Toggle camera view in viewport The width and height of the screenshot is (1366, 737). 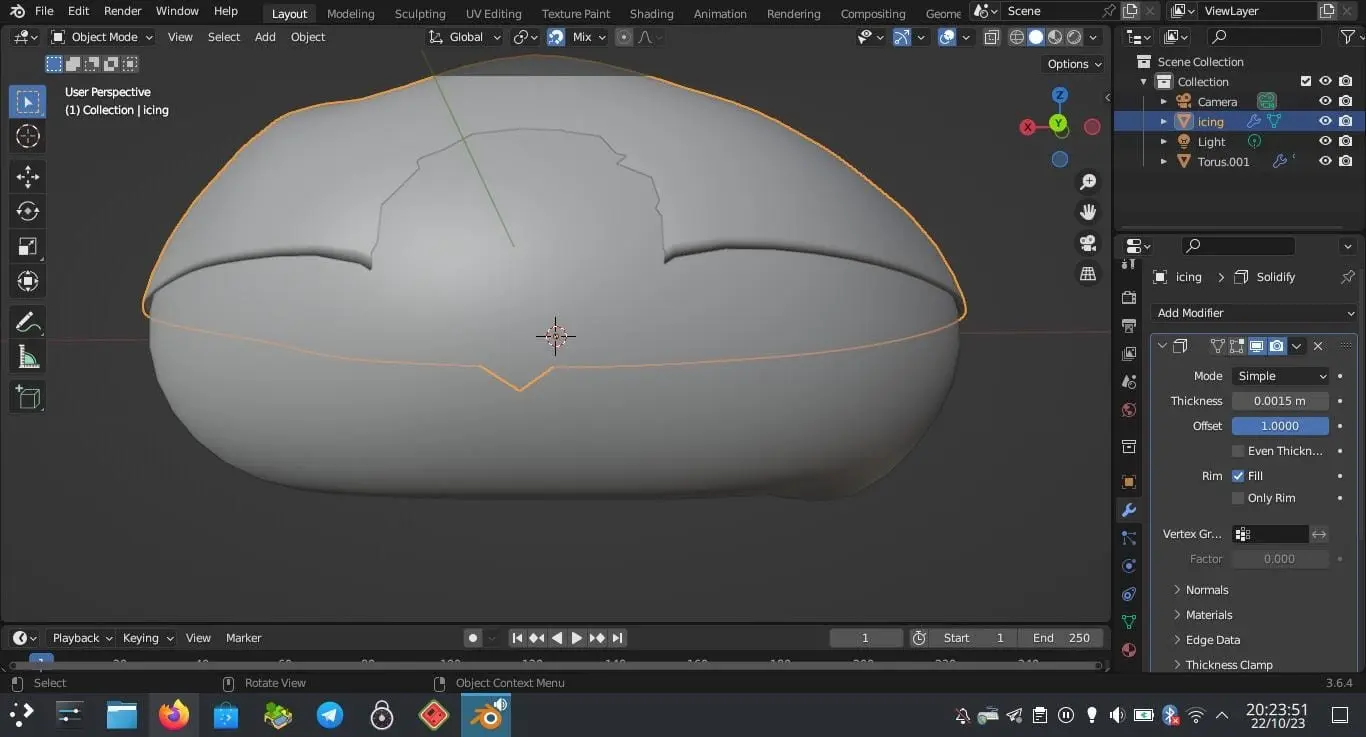(1088, 243)
